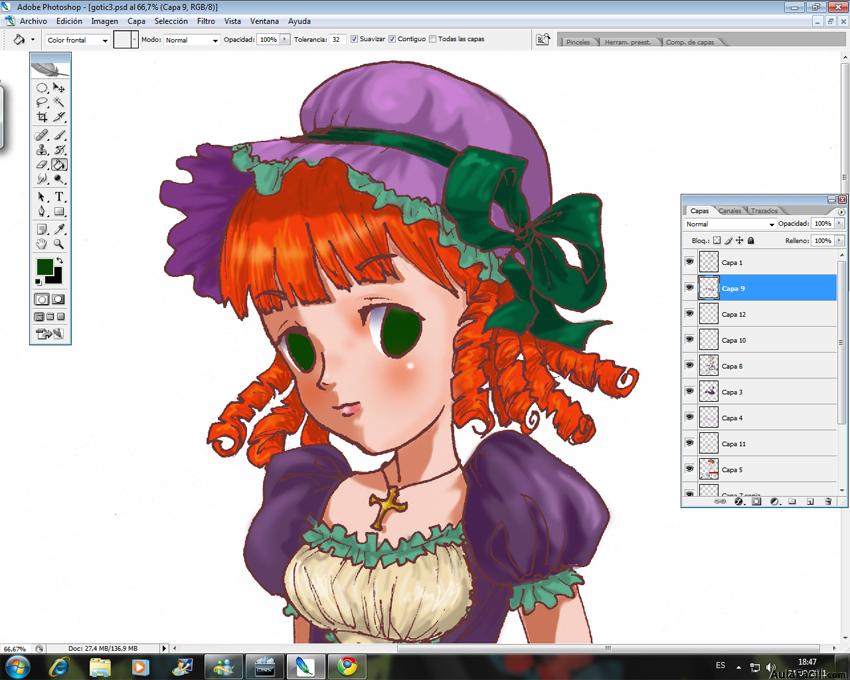This screenshot has height=680, width=850.
Task: Select the Zoom tool
Action: pos(59,244)
